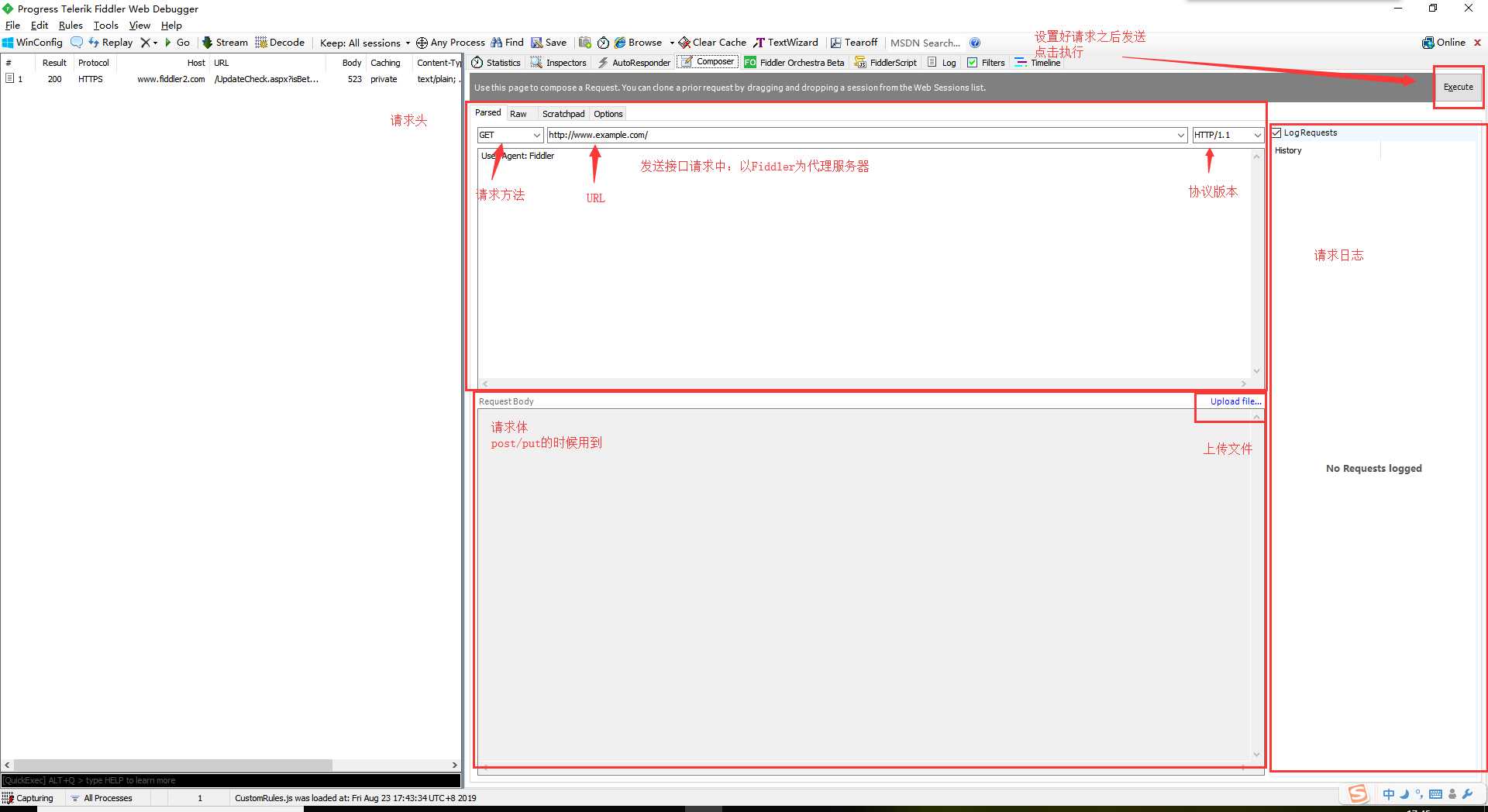Open the Help menu

(x=171, y=25)
